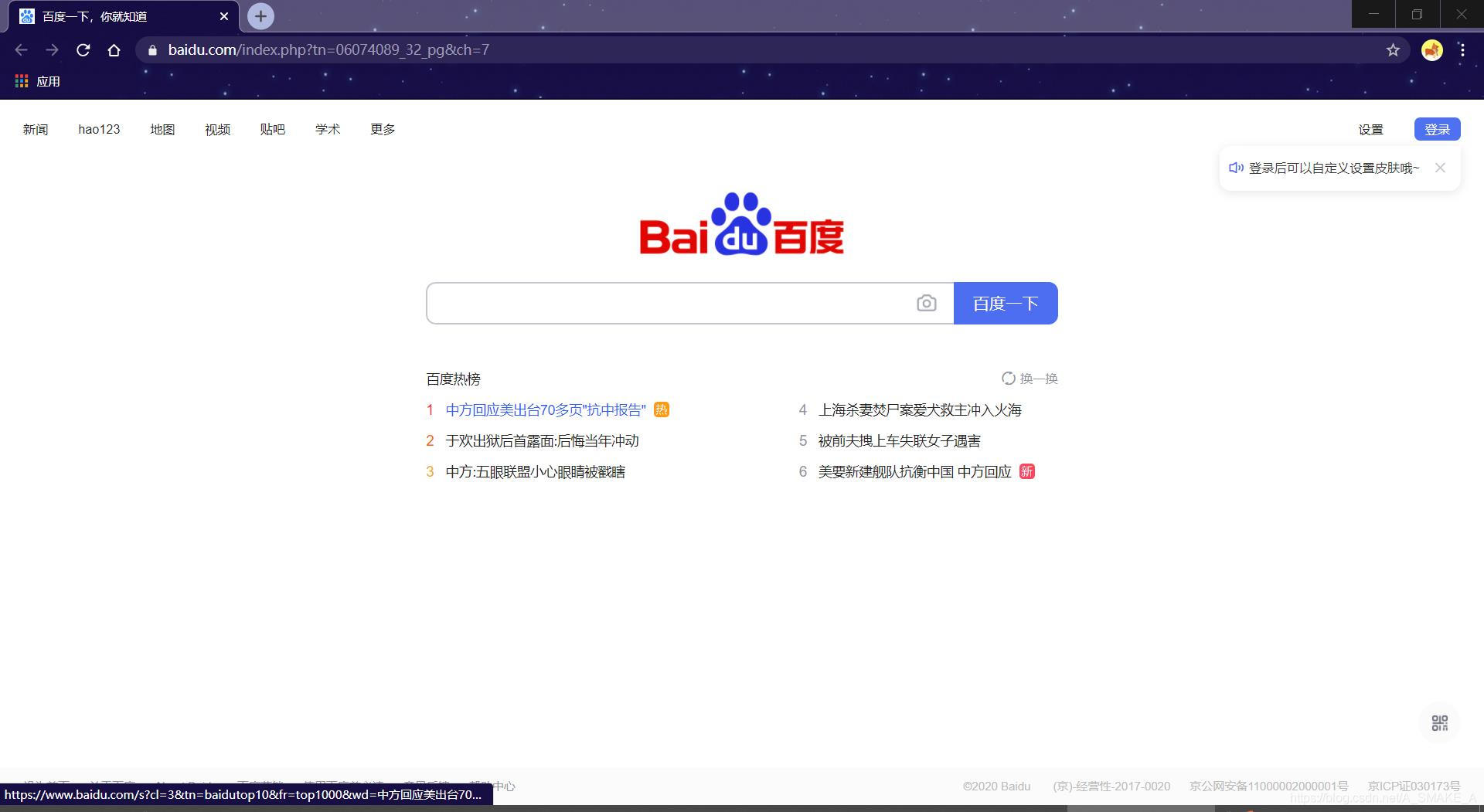This screenshot has width=1484, height=812.
Task: Open hot item 美要新建舰队抗衡中国
Action: tap(914, 472)
